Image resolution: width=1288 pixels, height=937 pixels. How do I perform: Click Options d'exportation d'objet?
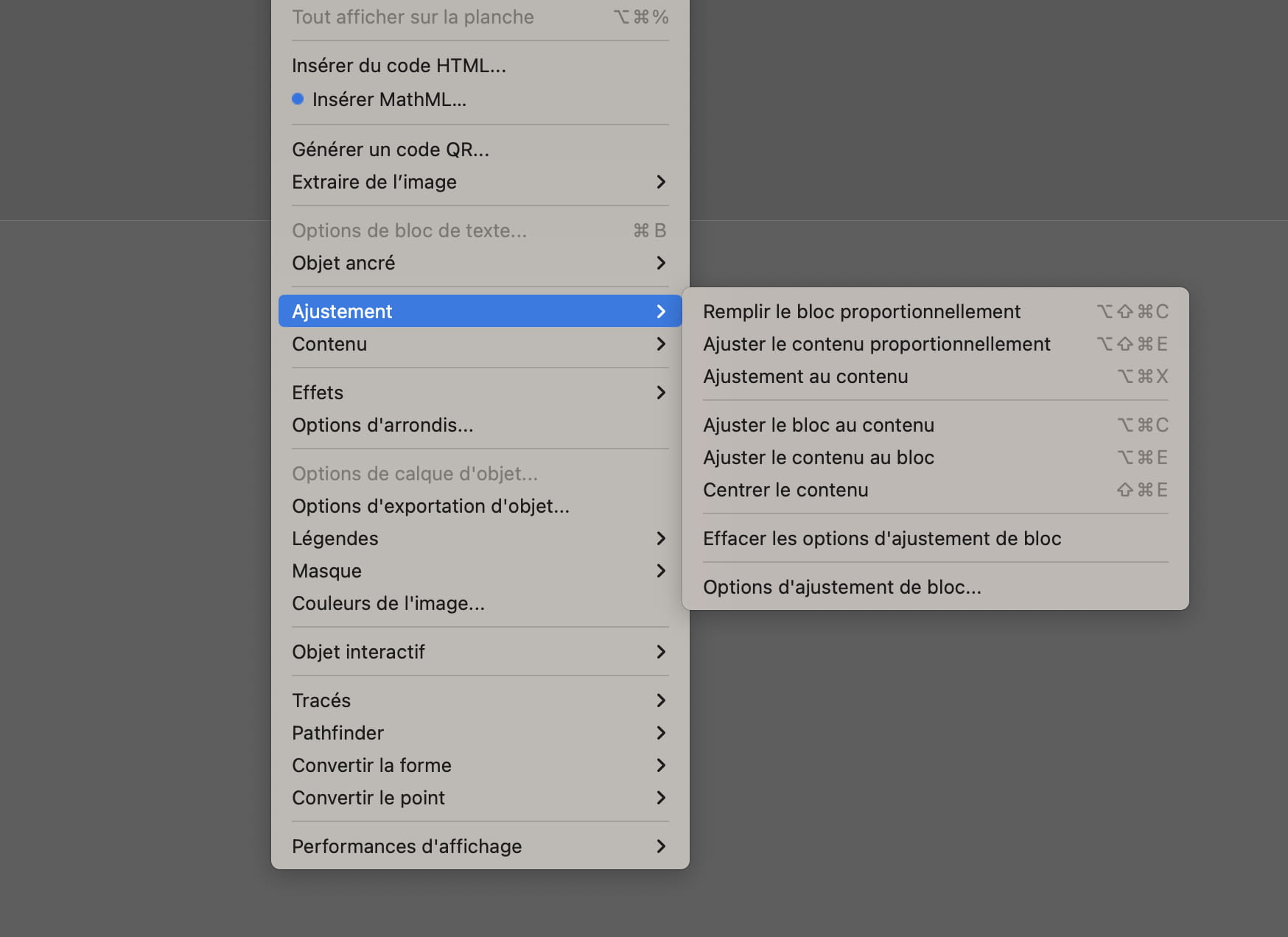[430, 506]
